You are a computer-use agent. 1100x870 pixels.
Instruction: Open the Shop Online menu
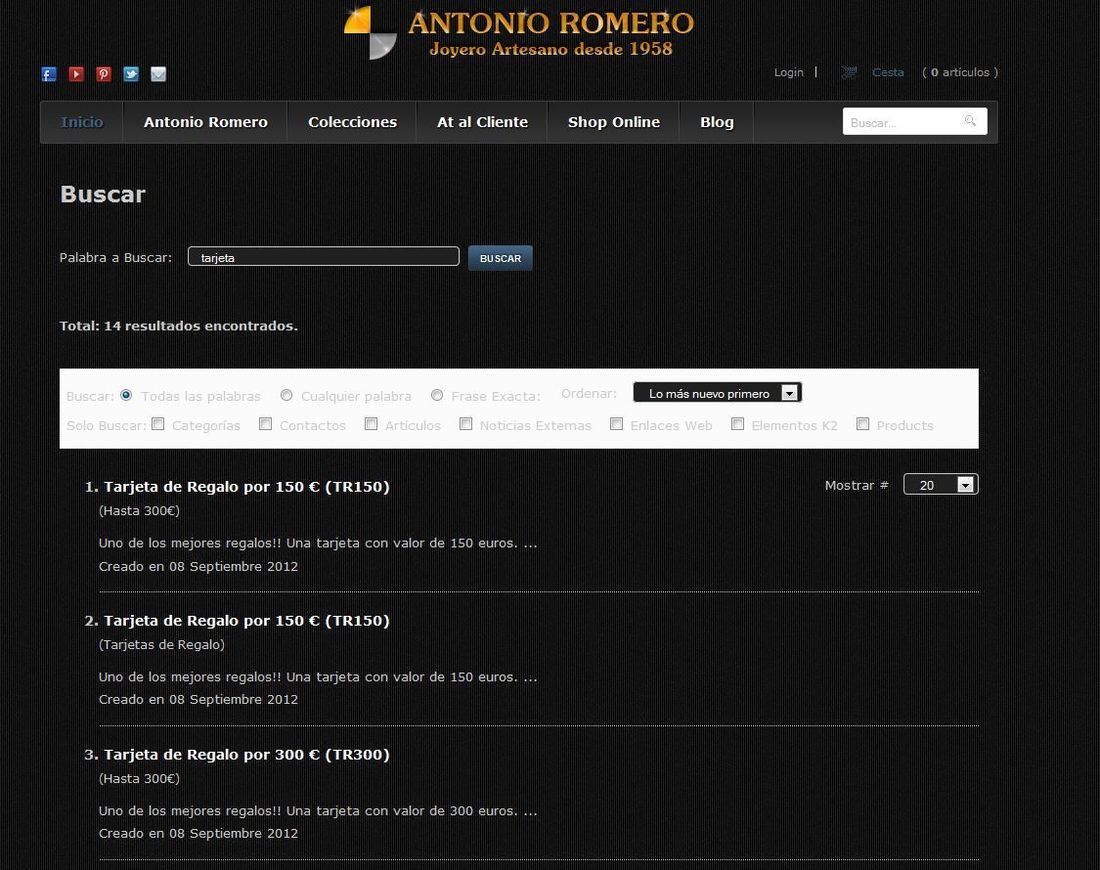(614, 122)
